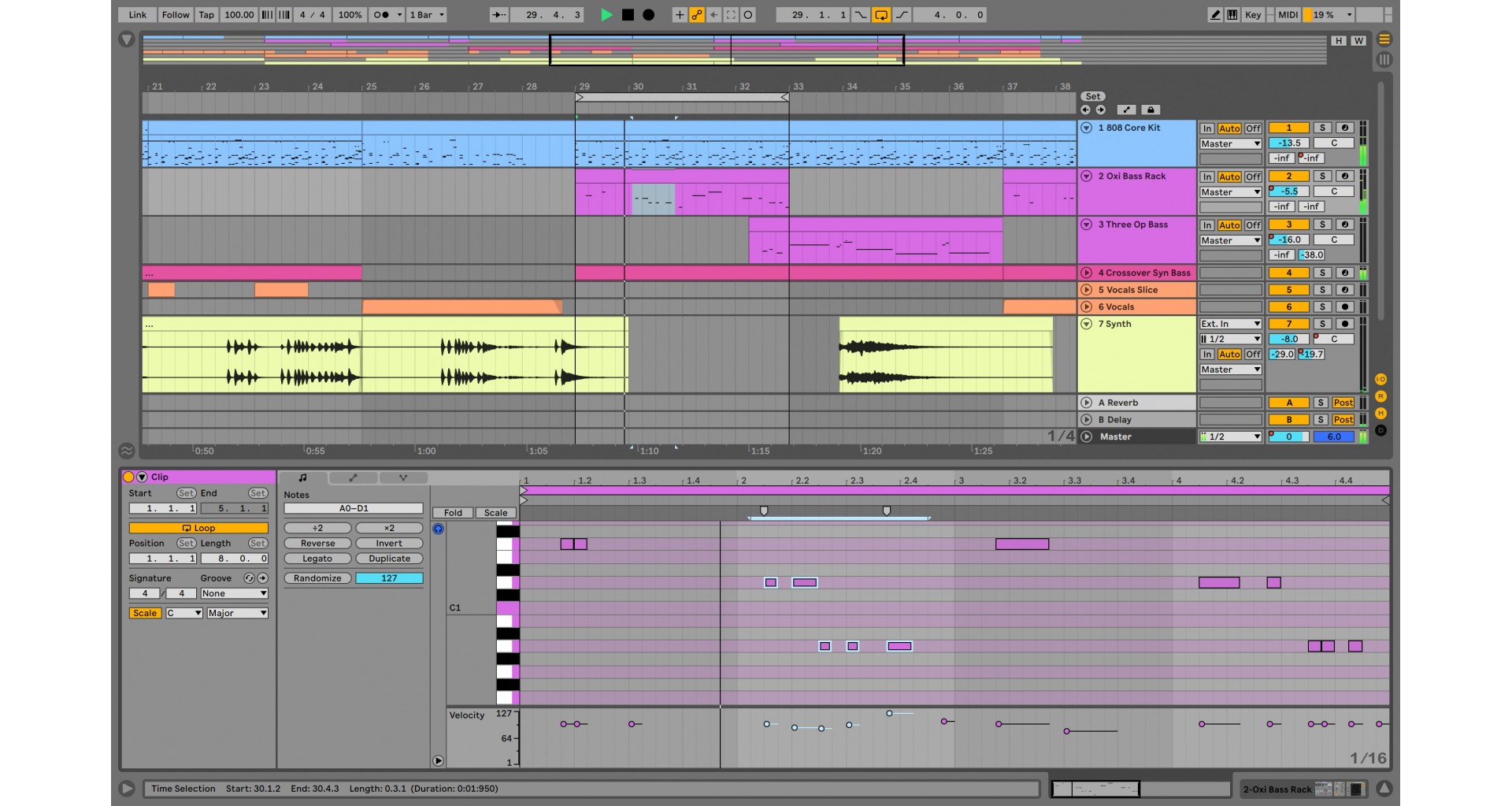Click the Randomize velocity button

[317, 578]
